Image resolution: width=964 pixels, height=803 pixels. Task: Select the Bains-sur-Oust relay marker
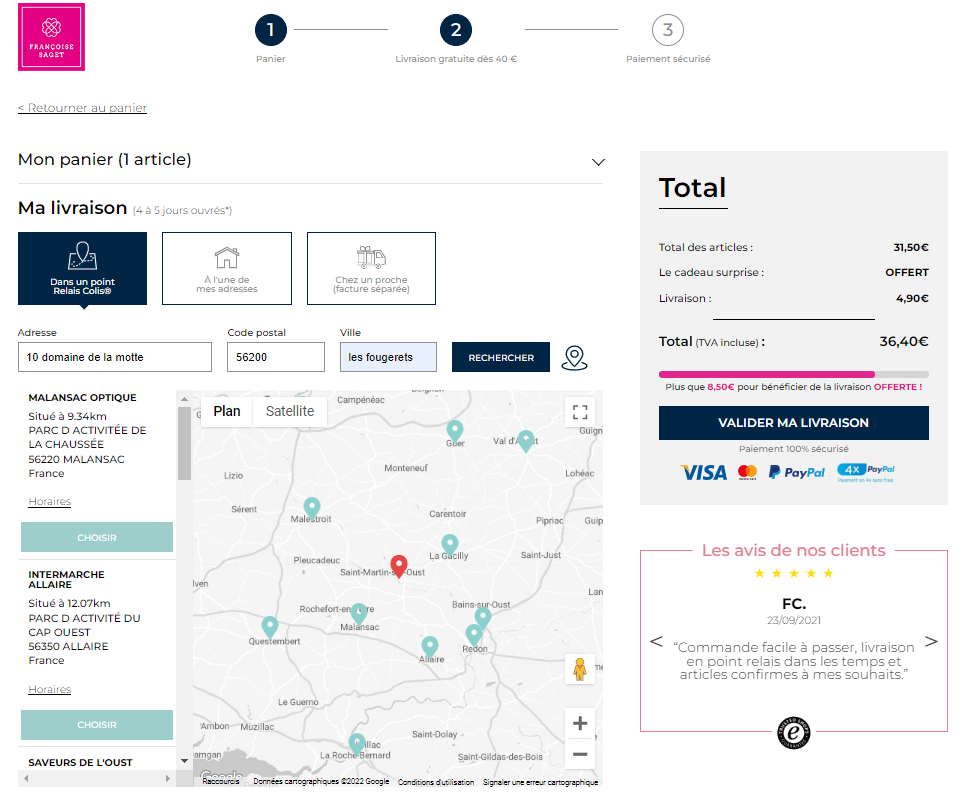tap(483, 617)
